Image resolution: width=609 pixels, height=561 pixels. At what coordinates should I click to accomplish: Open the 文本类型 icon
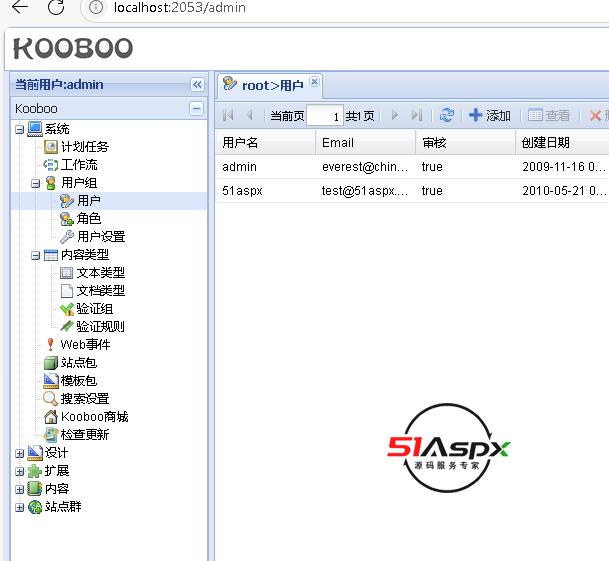[x=66, y=273]
